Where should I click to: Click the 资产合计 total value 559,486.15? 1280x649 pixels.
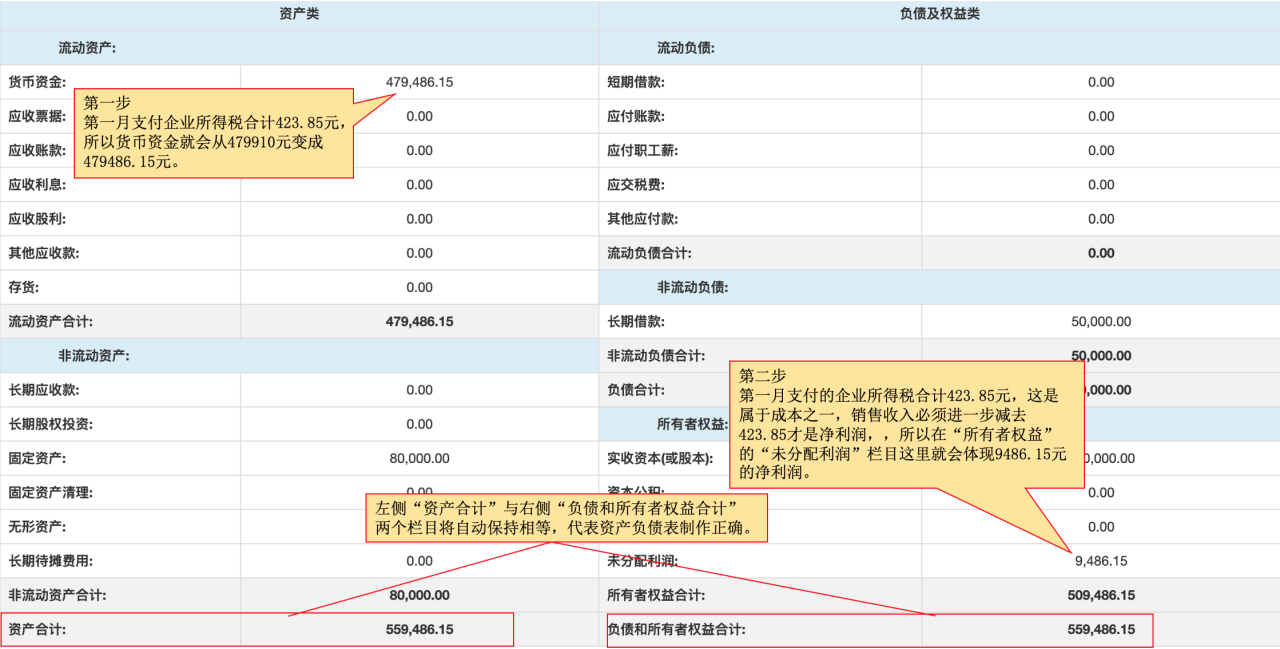click(x=419, y=630)
